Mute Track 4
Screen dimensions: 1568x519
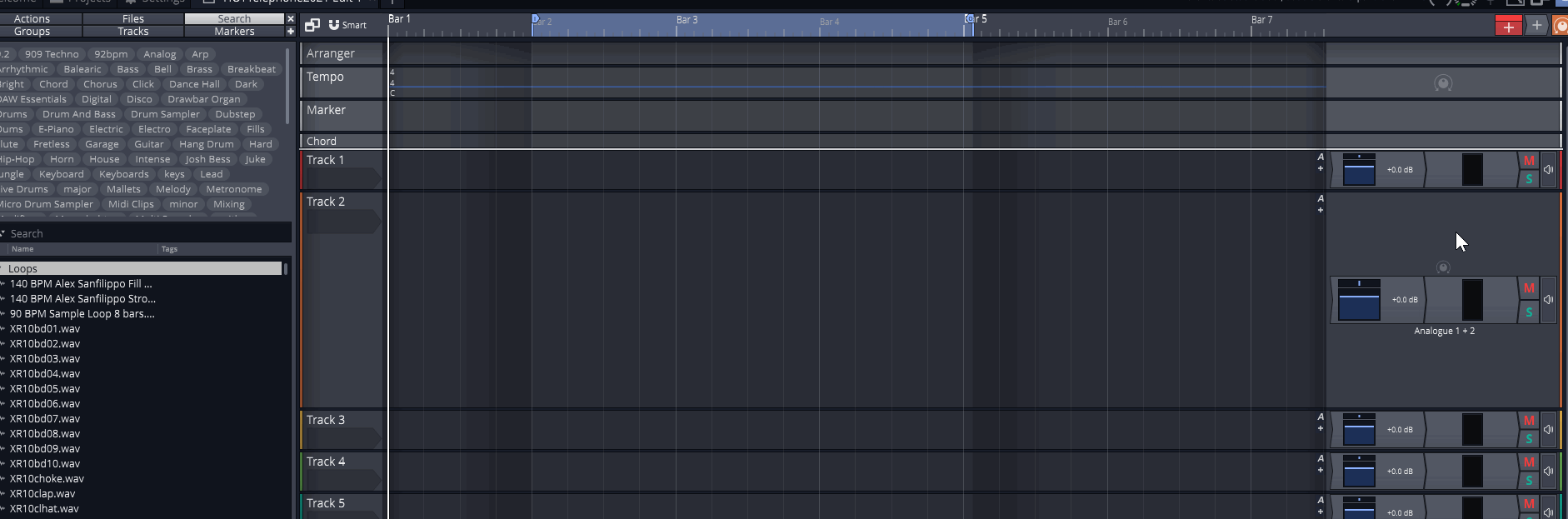[x=1529, y=462]
